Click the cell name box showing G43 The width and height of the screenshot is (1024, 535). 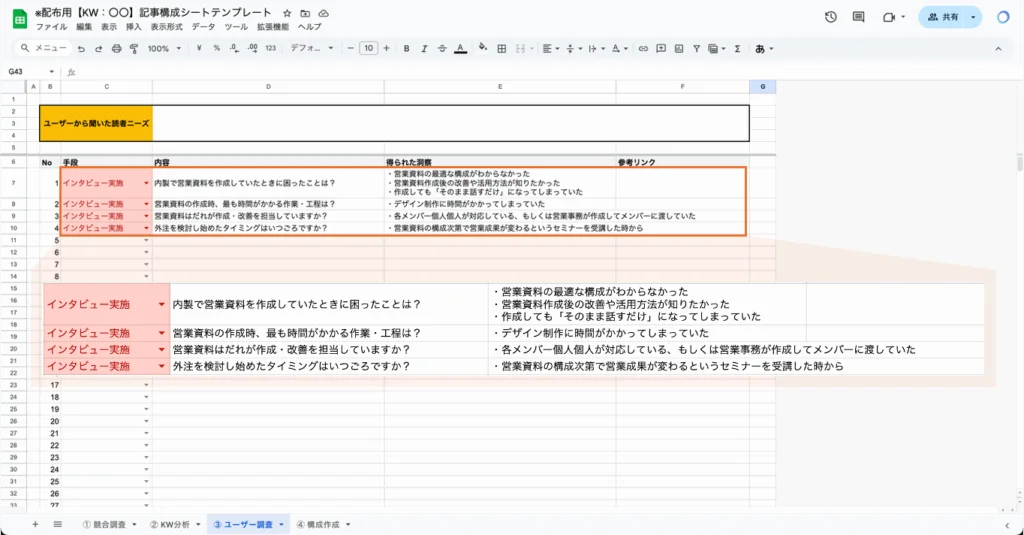pyautogui.click(x=28, y=72)
